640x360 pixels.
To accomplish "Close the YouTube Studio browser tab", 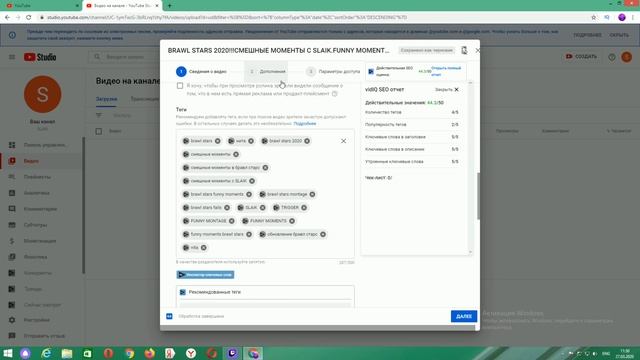I will [157, 6].
